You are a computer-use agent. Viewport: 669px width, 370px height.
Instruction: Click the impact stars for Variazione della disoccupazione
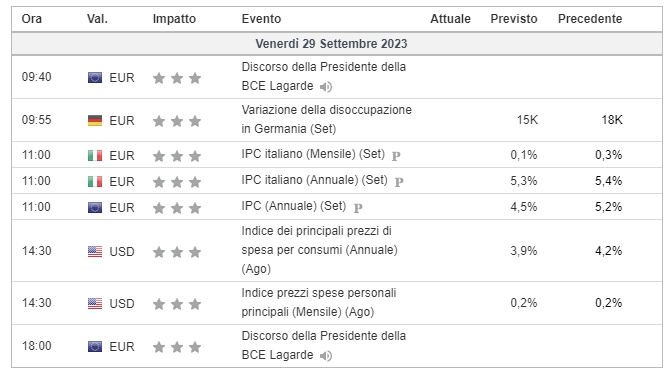coord(177,121)
